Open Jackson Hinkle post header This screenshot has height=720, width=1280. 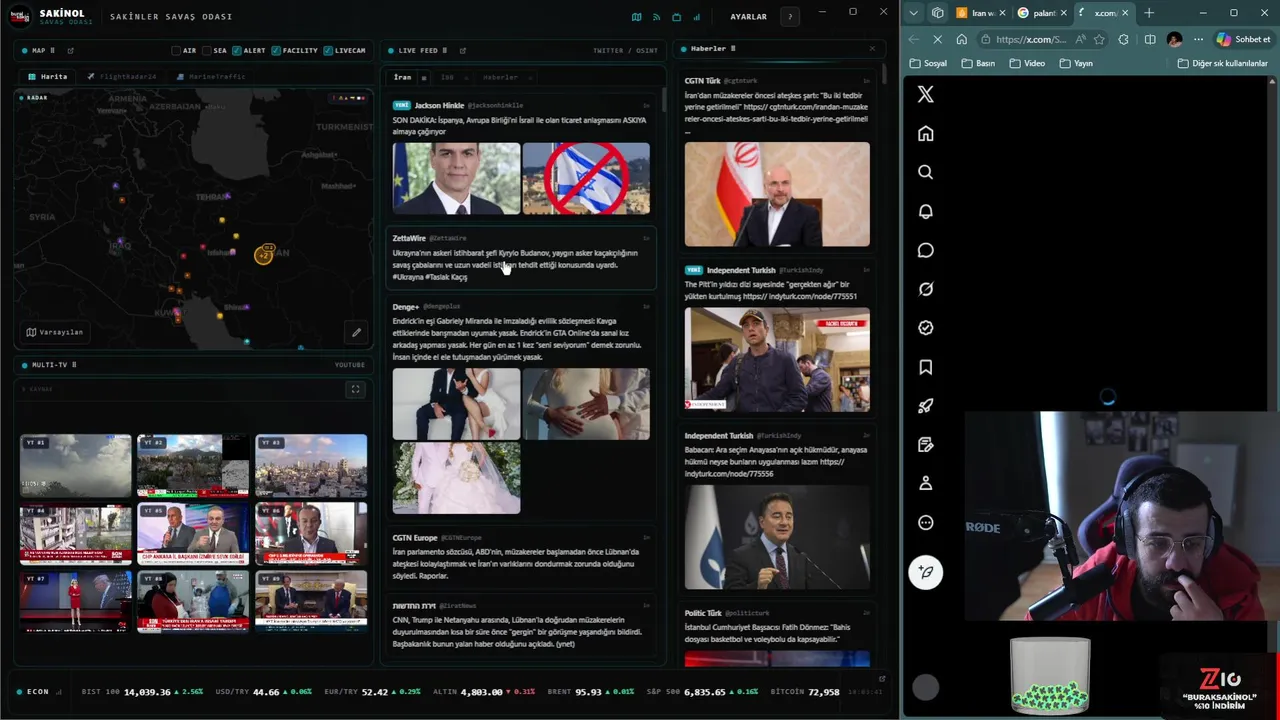coord(456,105)
